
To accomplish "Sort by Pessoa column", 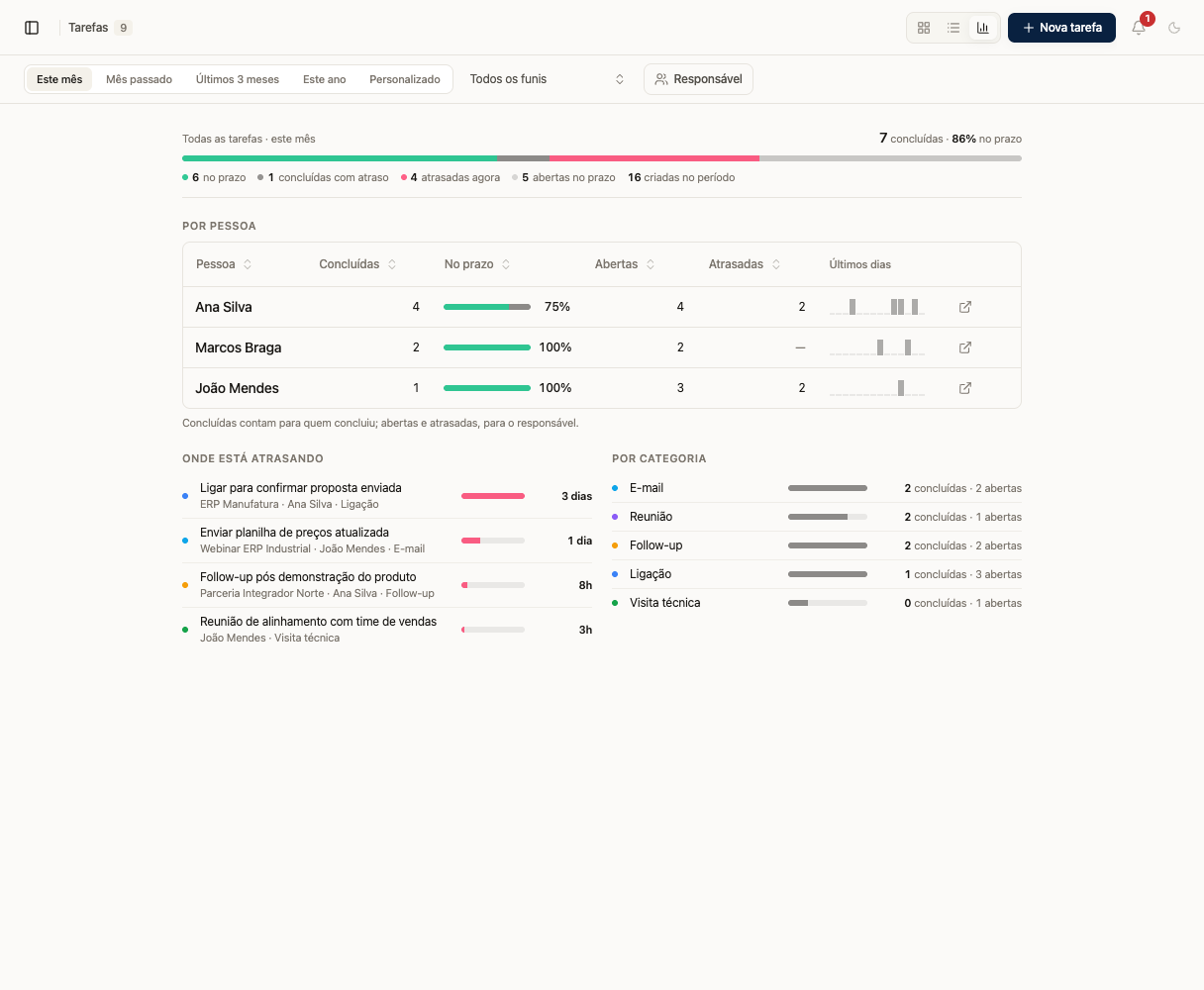I will tap(224, 264).
